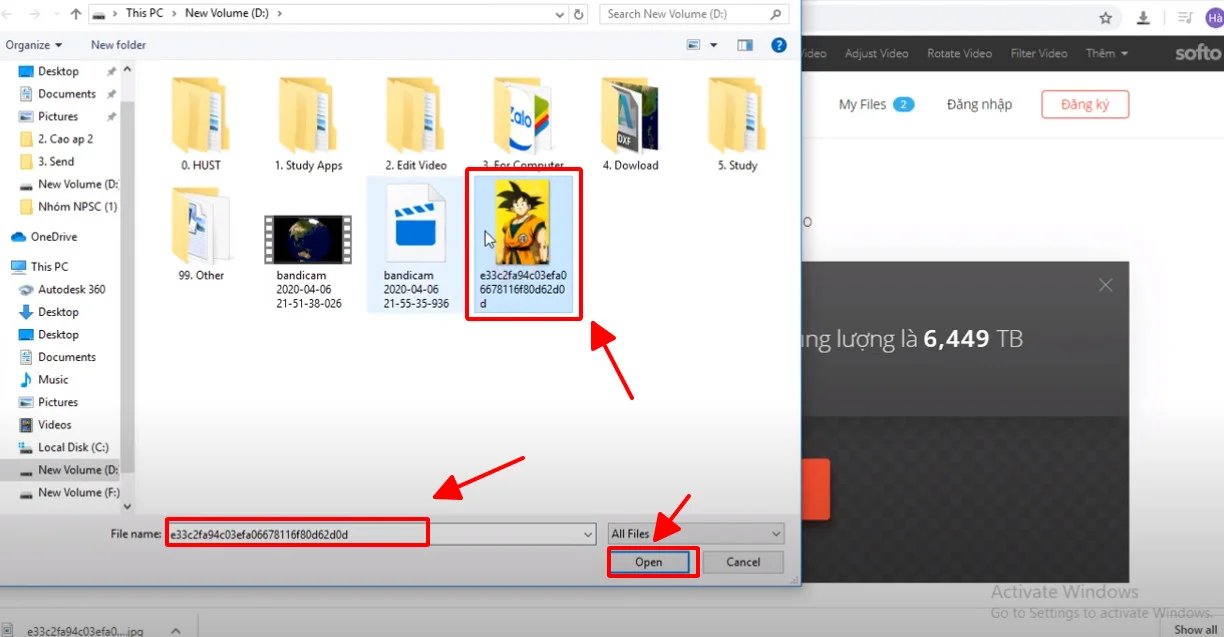
Task: Click the Open button
Action: tap(649, 562)
